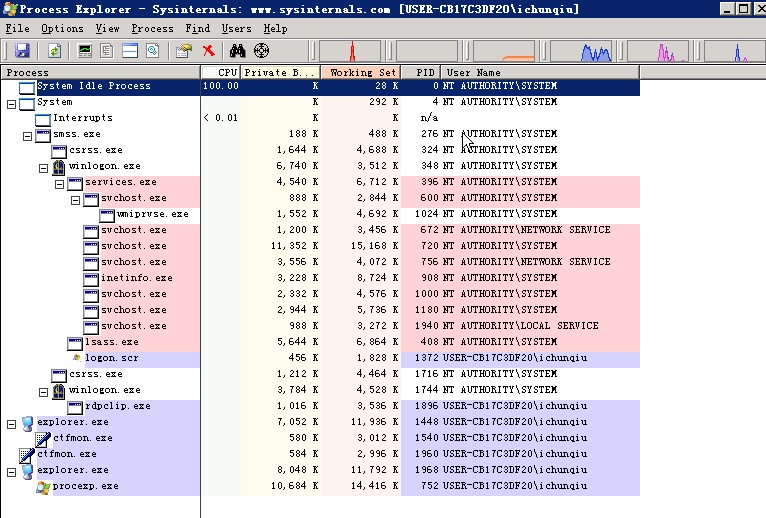
Task: Click the pink-purple I/O mini graph
Action: point(658,51)
